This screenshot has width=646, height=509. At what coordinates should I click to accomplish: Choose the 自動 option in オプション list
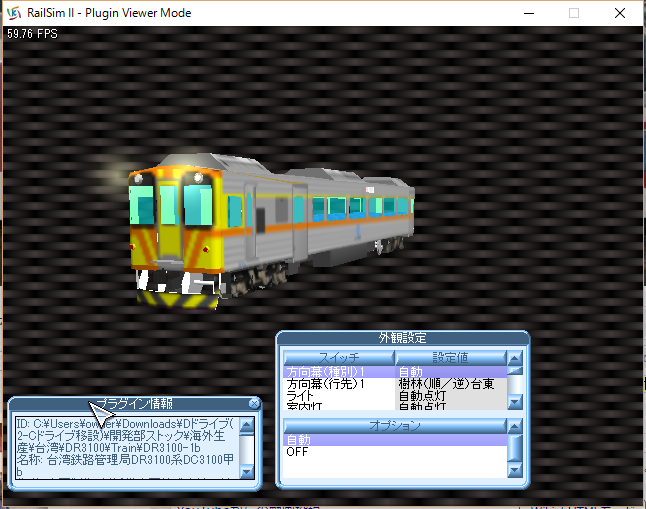[395, 440]
